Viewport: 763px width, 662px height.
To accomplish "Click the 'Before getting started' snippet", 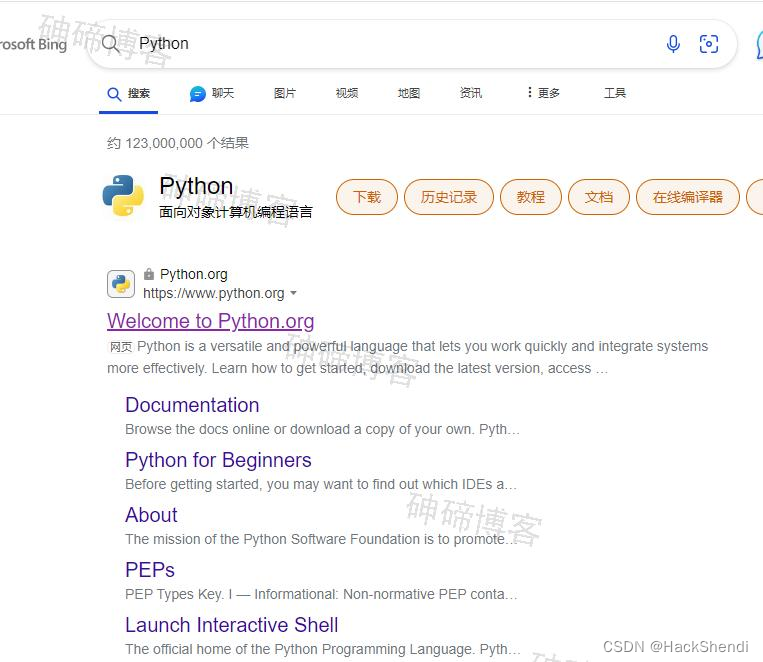I will [321, 484].
